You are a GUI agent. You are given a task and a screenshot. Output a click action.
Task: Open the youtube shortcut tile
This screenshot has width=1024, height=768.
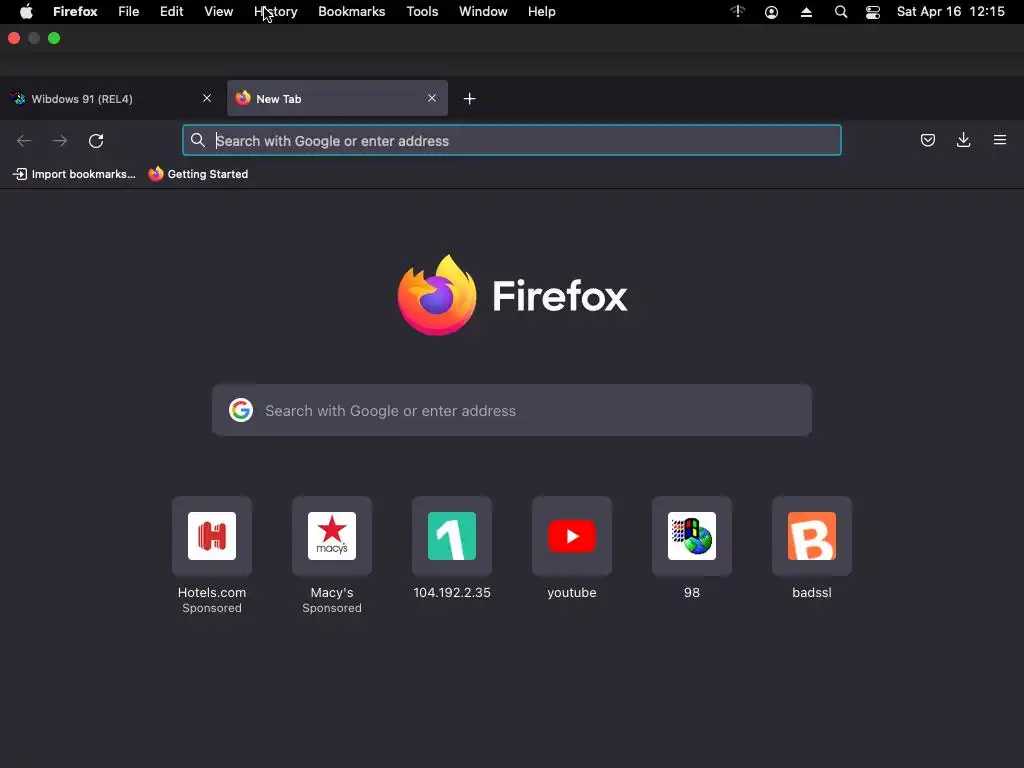pyautogui.click(x=572, y=536)
